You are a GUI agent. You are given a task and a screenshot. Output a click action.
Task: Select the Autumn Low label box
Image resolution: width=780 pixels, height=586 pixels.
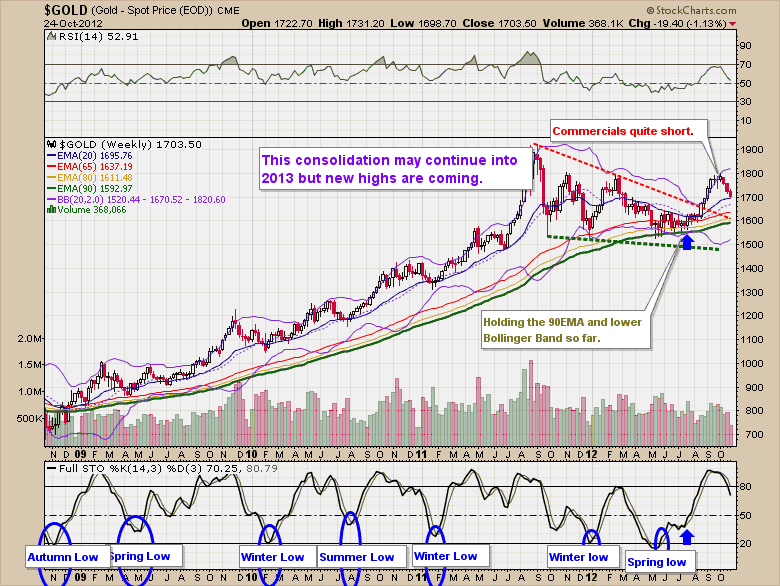coord(61,556)
